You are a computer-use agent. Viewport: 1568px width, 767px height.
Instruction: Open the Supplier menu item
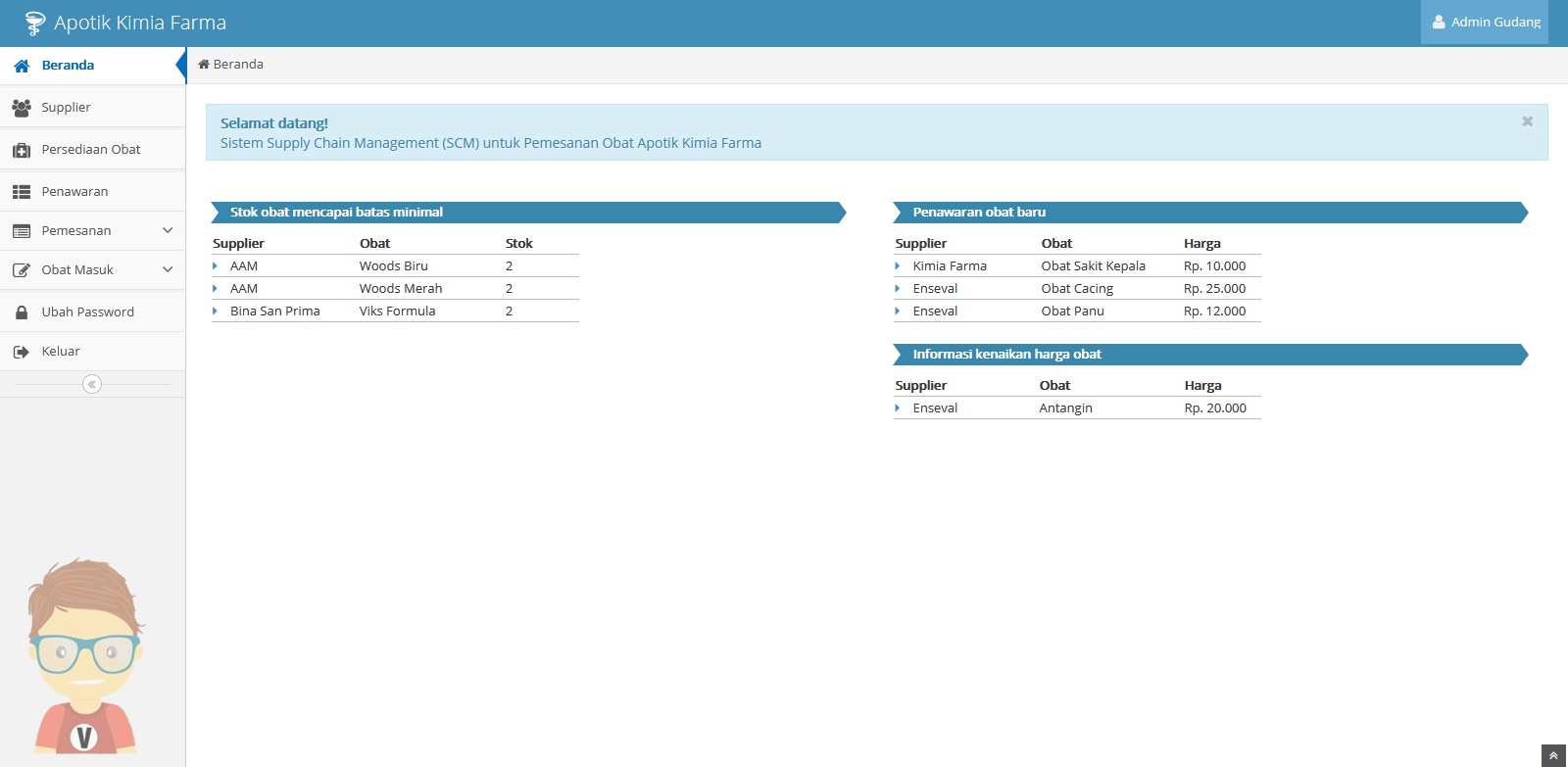click(92, 108)
